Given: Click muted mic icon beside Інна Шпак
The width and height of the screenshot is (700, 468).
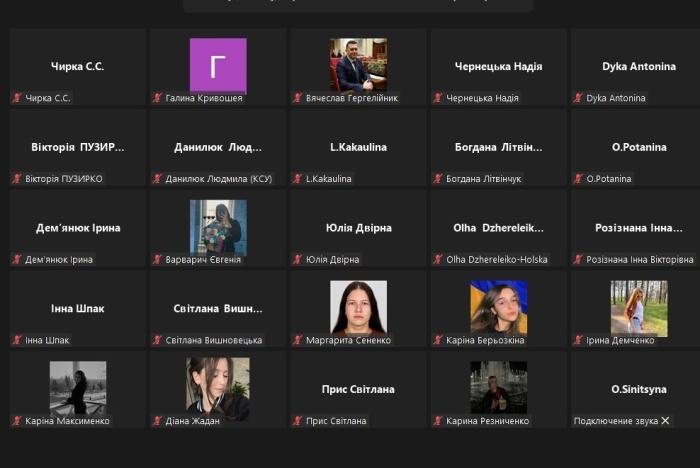Looking at the screenshot, I should [x=17, y=340].
